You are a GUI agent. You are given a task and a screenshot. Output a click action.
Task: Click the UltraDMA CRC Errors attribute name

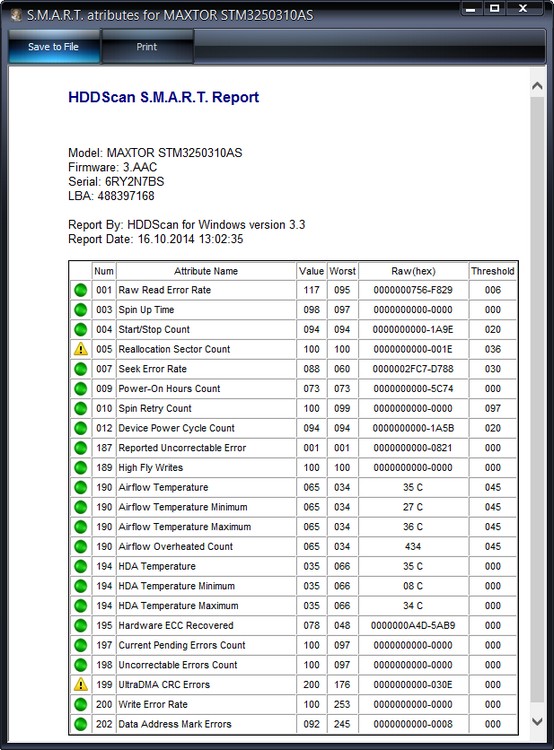coord(164,684)
